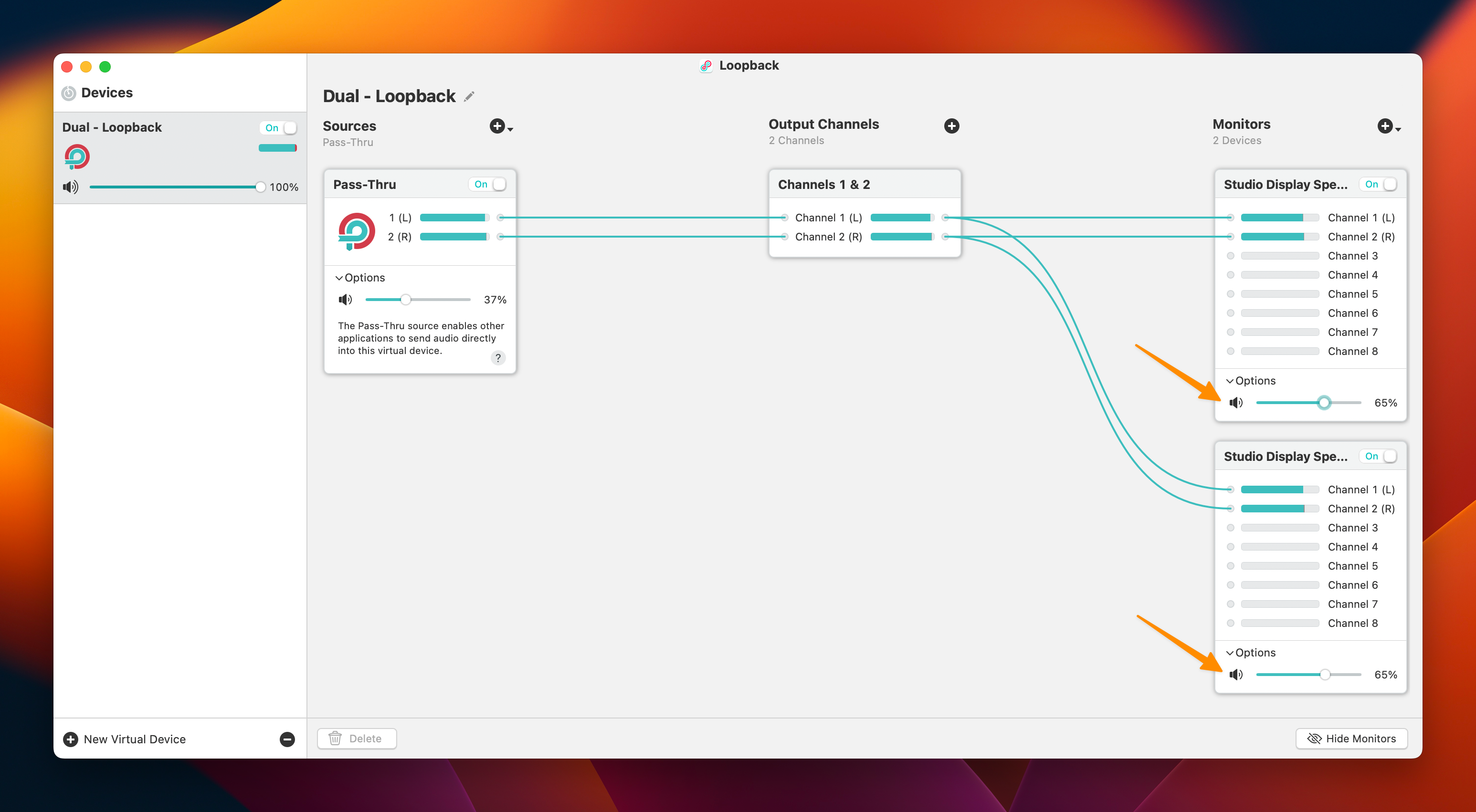
Task: Click Pass-Thru 1 (L) level meter
Action: click(454, 218)
